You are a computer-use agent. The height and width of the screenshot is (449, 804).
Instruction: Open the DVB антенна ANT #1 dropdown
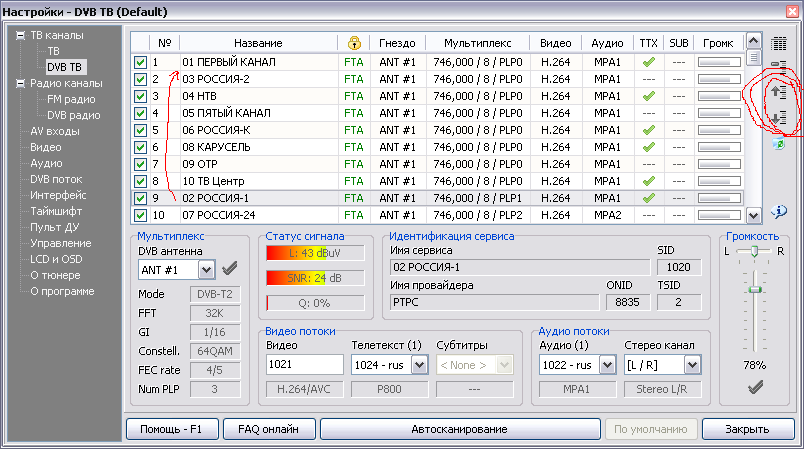(206, 269)
